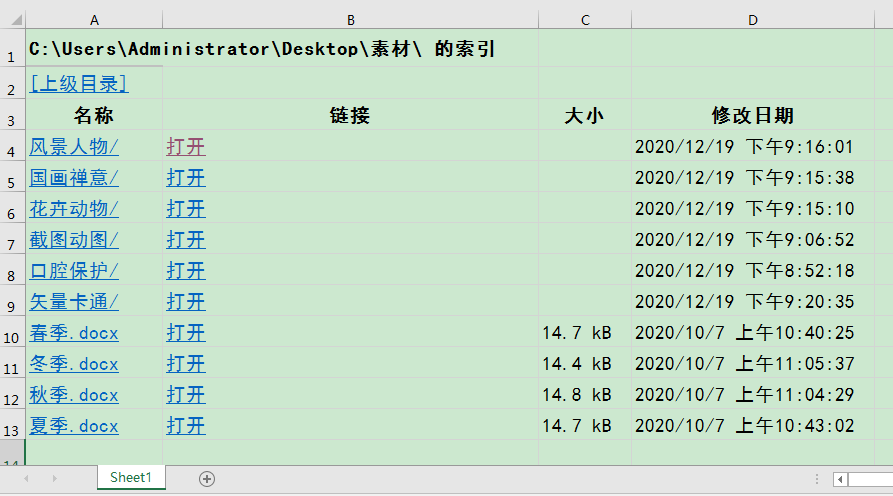
Task: Select the 修改日期 header cell
Action: pos(753,115)
